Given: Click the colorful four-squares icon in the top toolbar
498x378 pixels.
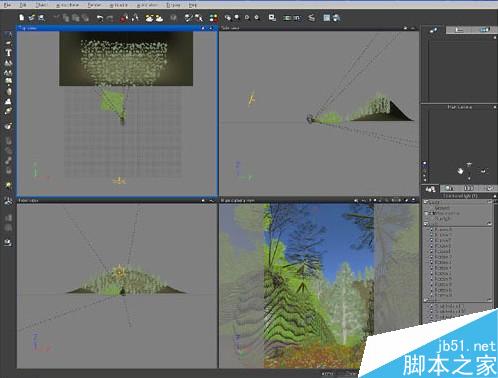Looking at the screenshot, I should pyautogui.click(x=213, y=18).
